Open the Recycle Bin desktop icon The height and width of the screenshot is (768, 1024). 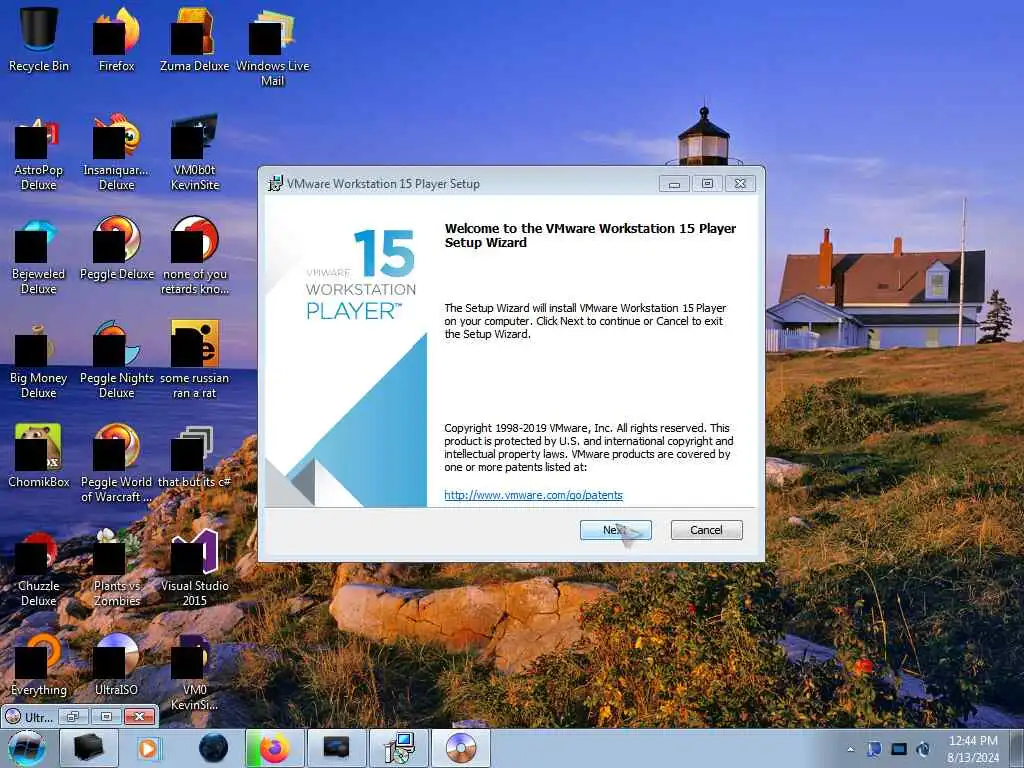point(39,39)
